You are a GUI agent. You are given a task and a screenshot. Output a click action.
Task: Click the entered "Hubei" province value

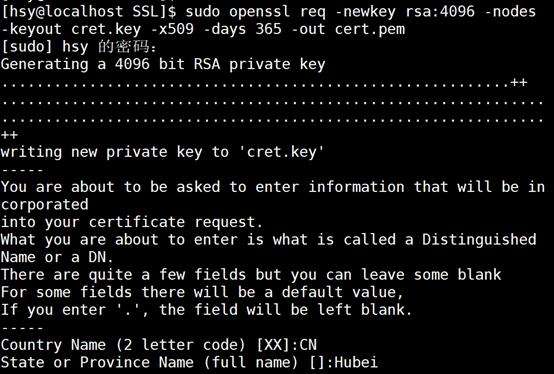(356, 363)
